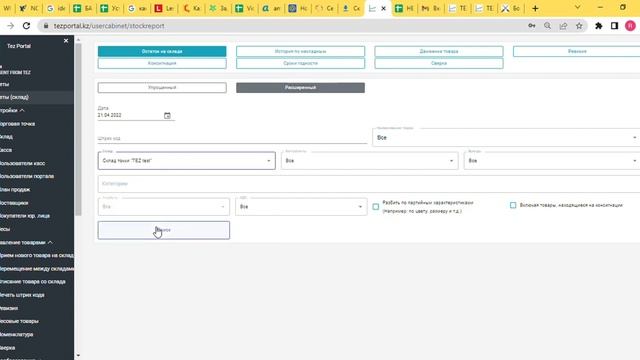Open the highlighted 'Отчеты (склад)' sidebar item

tap(37, 97)
